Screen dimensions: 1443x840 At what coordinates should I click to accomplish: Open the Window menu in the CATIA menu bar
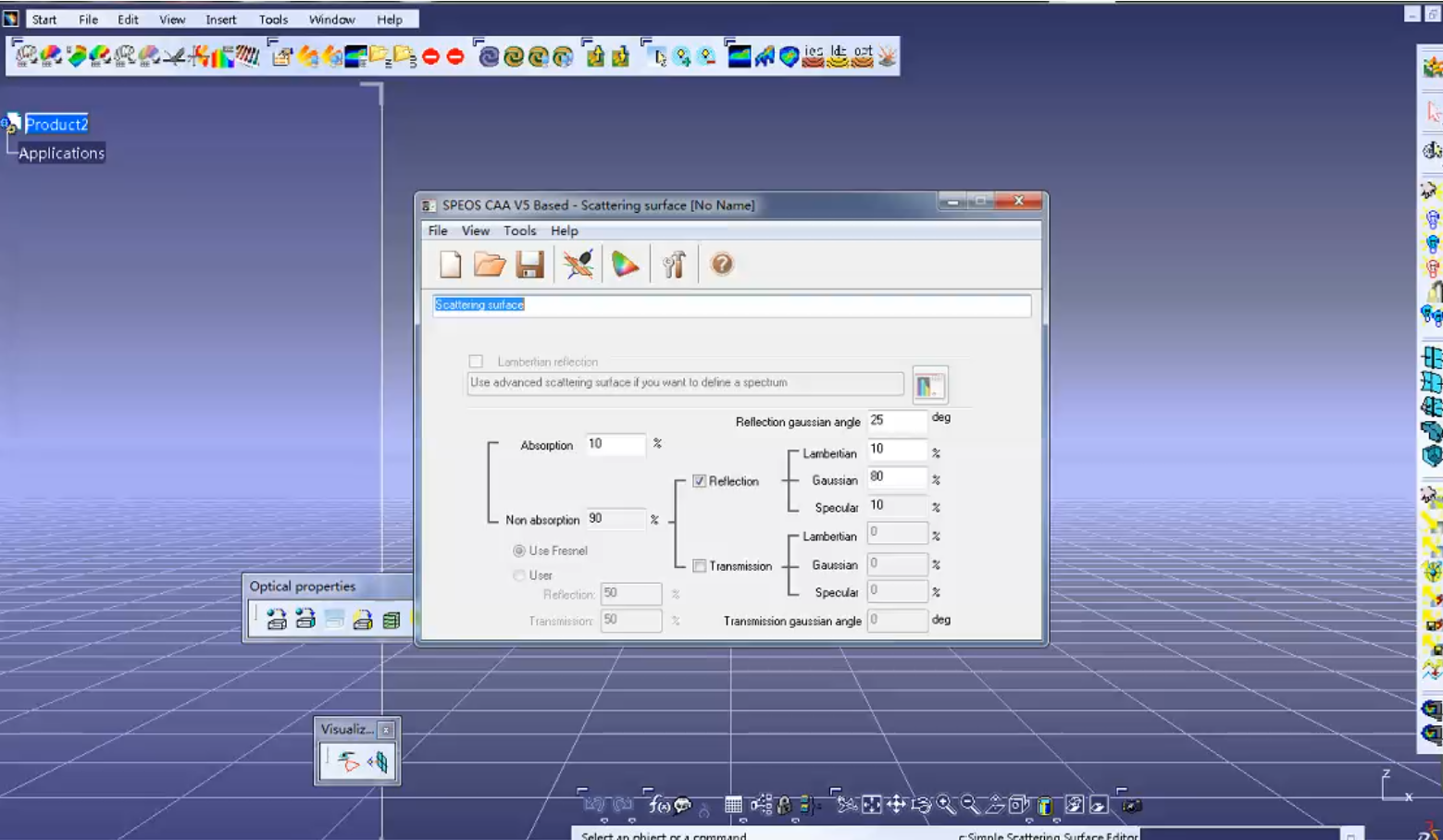(332, 19)
